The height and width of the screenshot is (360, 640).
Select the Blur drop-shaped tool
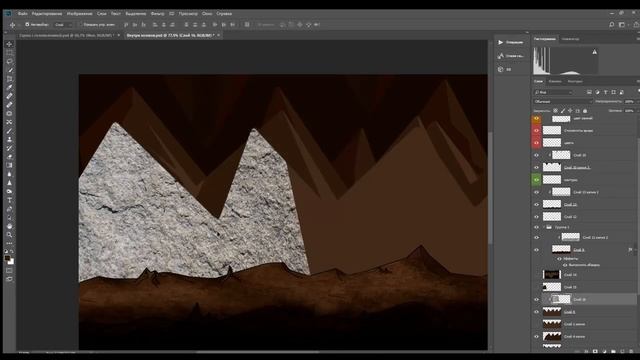(x=9, y=174)
